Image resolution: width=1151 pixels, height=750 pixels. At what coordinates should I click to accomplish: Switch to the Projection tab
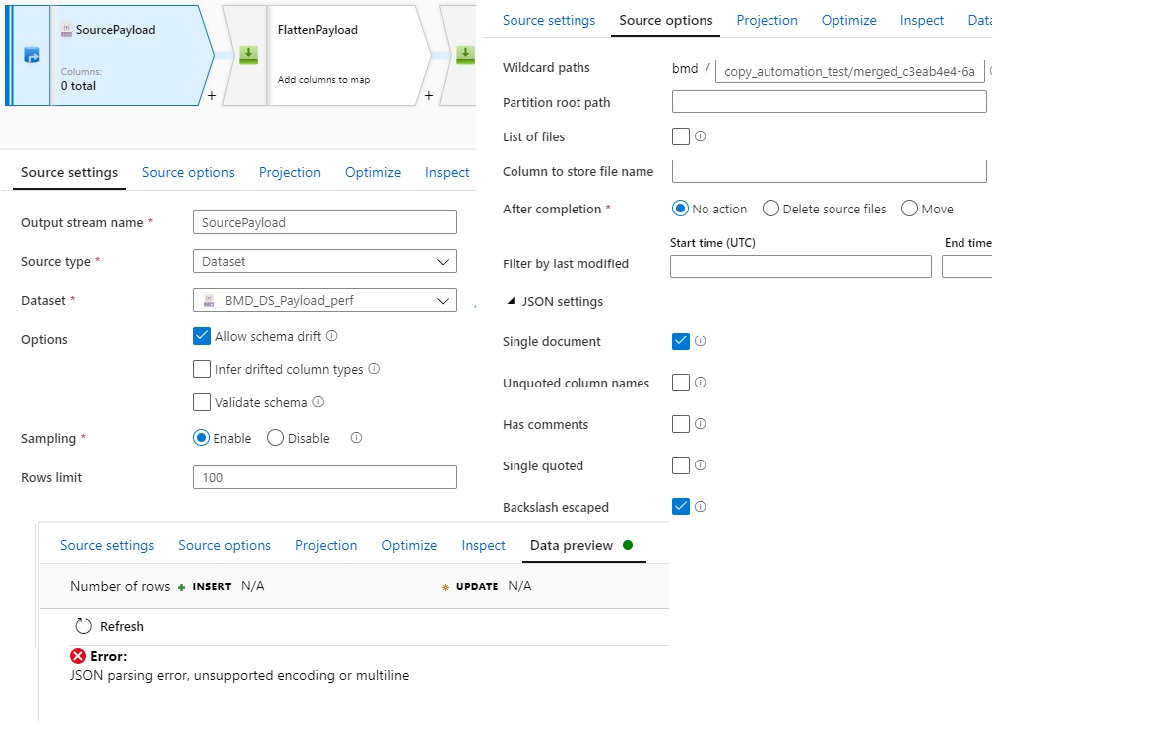point(289,172)
